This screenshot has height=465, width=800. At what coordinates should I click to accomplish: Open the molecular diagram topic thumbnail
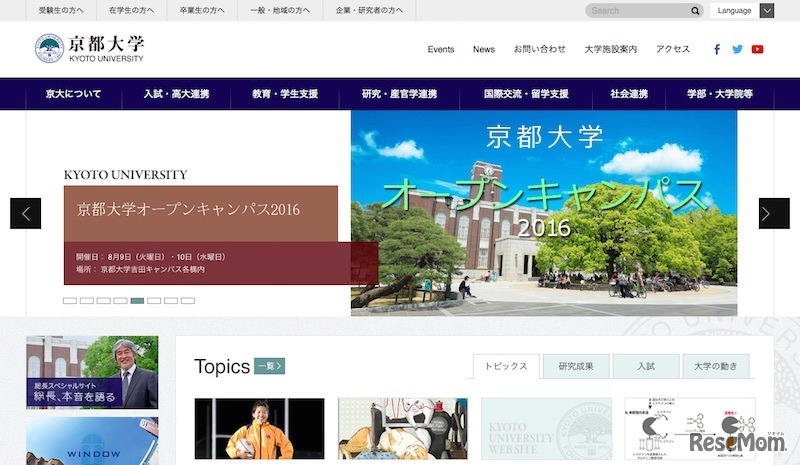point(690,429)
